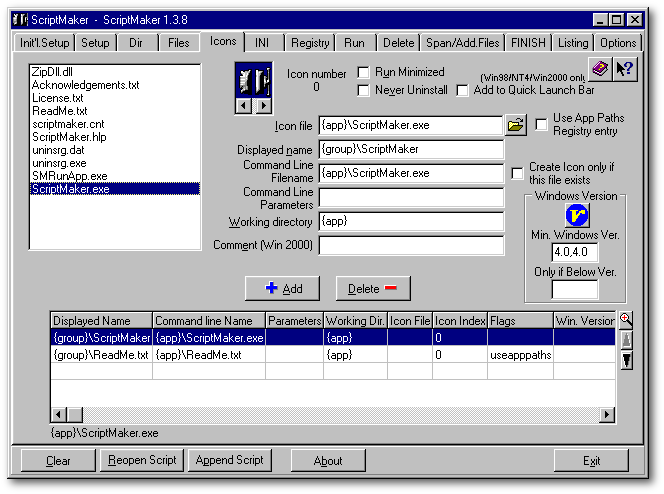Open the Span/Add.Files tab
This screenshot has height=494, width=664.
pos(462,43)
